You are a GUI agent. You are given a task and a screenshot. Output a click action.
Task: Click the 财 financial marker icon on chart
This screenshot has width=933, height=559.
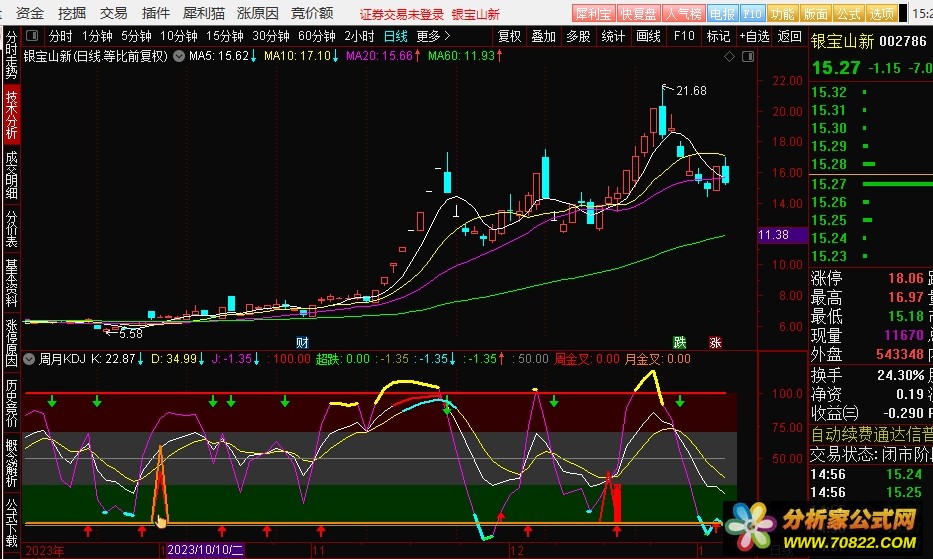click(302, 342)
